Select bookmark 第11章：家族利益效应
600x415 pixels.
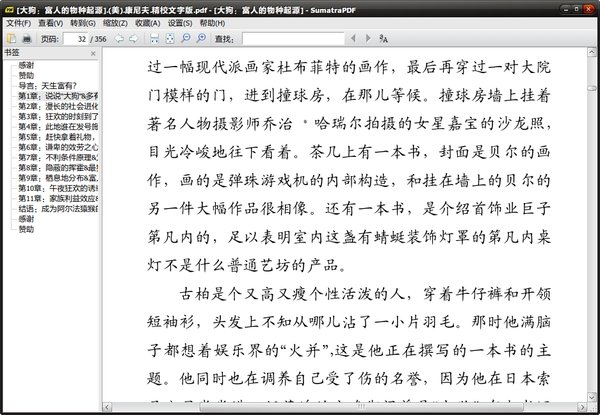pos(58,199)
